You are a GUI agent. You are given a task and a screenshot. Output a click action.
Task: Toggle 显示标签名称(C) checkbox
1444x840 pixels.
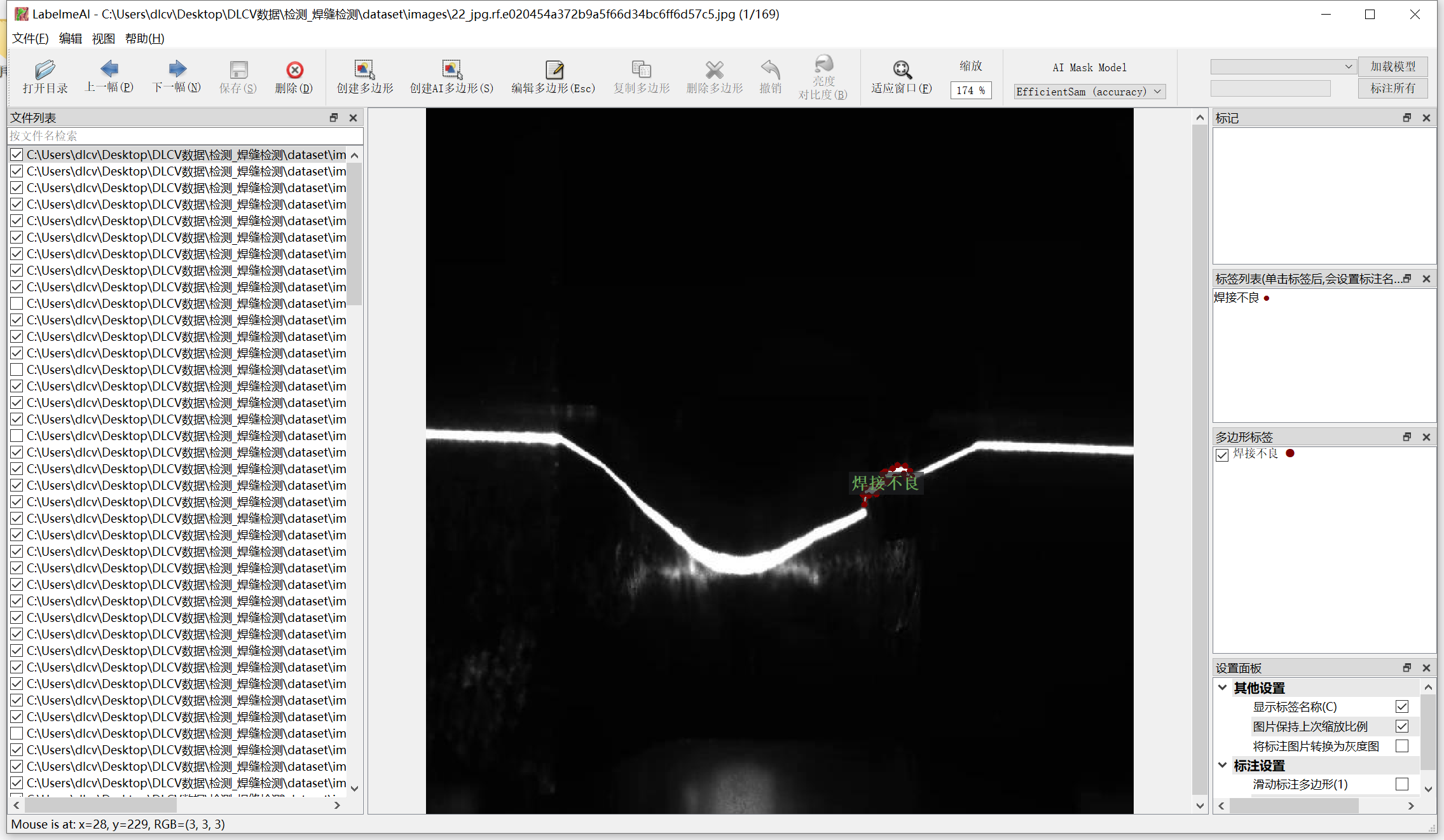pyautogui.click(x=1402, y=706)
